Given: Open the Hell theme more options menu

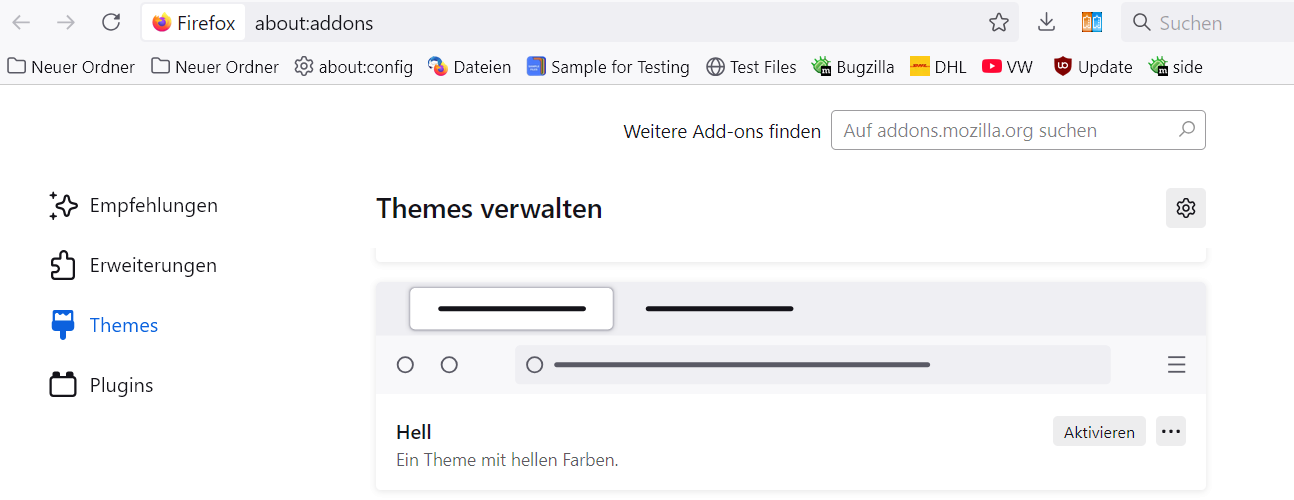Looking at the screenshot, I should click(x=1171, y=432).
